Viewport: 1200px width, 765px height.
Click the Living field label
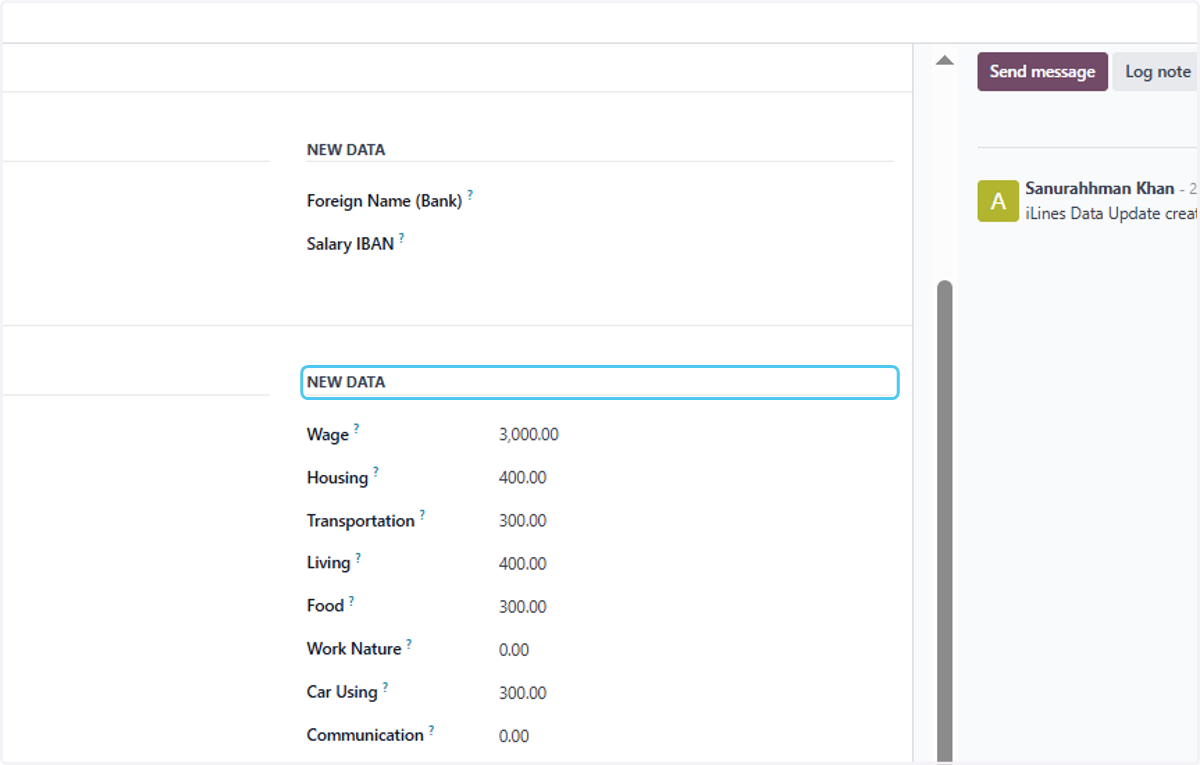[x=329, y=564]
